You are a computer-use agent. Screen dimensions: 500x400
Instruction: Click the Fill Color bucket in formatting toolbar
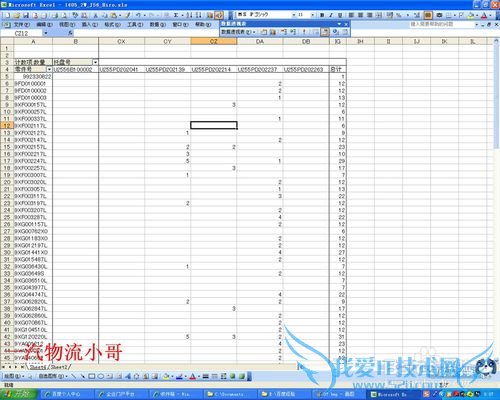(471, 15)
